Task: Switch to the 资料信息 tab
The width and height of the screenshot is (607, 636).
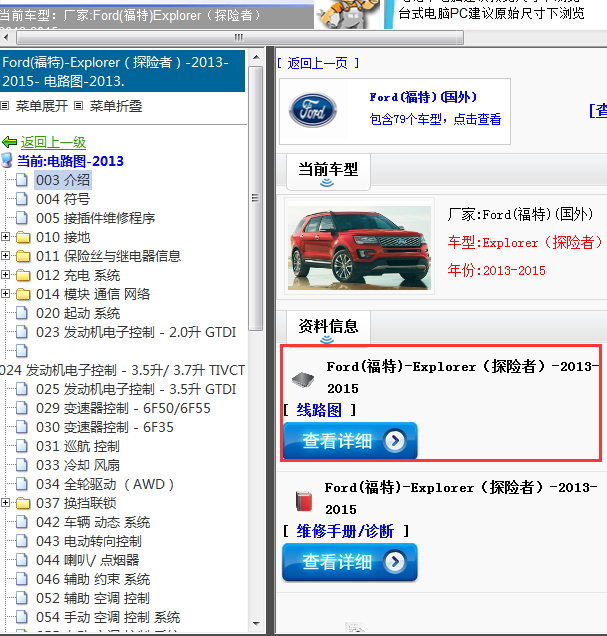Action: coord(329,326)
